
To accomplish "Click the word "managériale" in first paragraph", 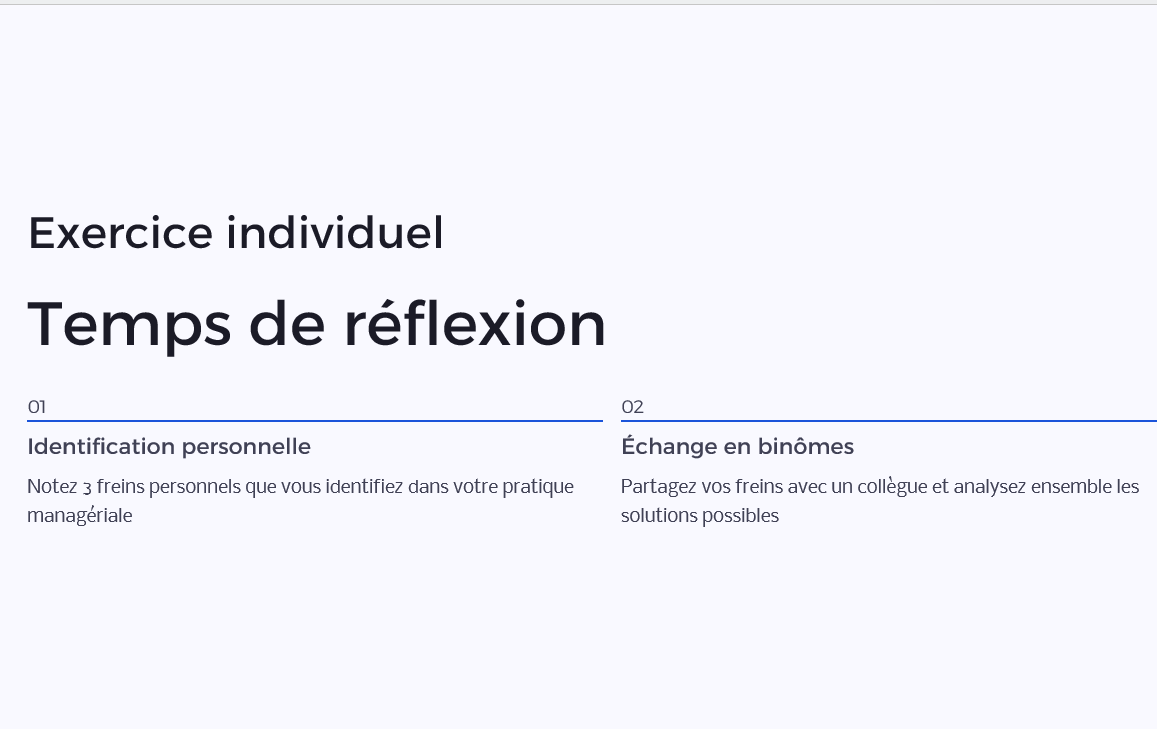I will 80,516.
